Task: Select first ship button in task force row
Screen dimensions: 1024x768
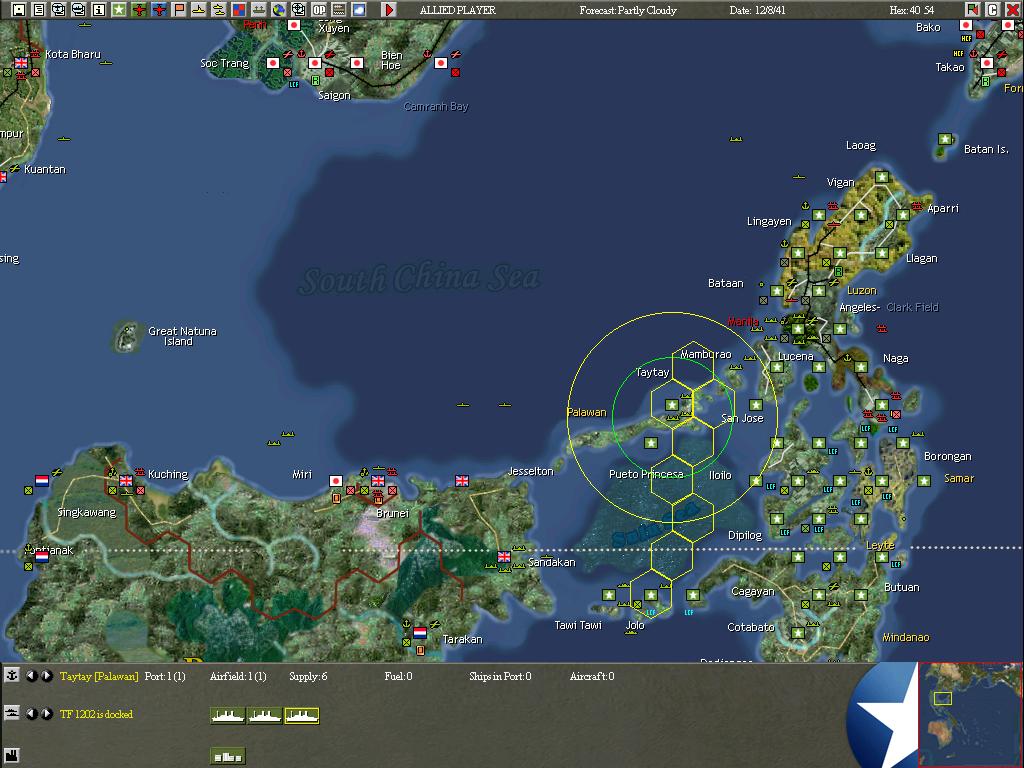Action: coord(228,716)
